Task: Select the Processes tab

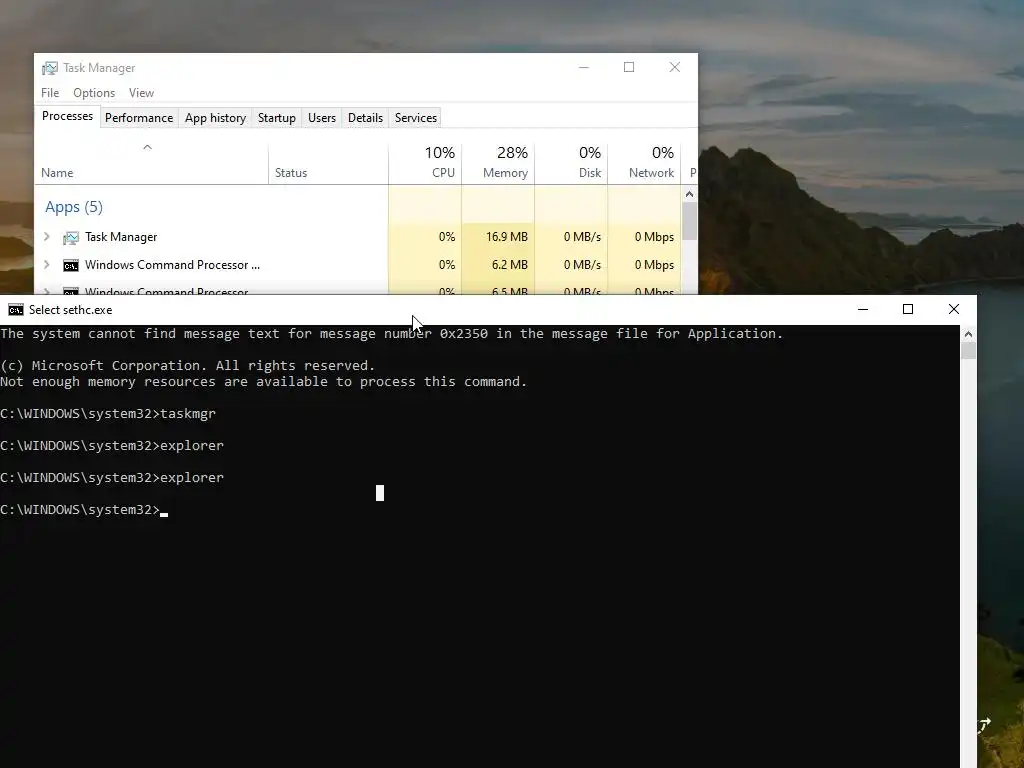Action: coord(67,116)
